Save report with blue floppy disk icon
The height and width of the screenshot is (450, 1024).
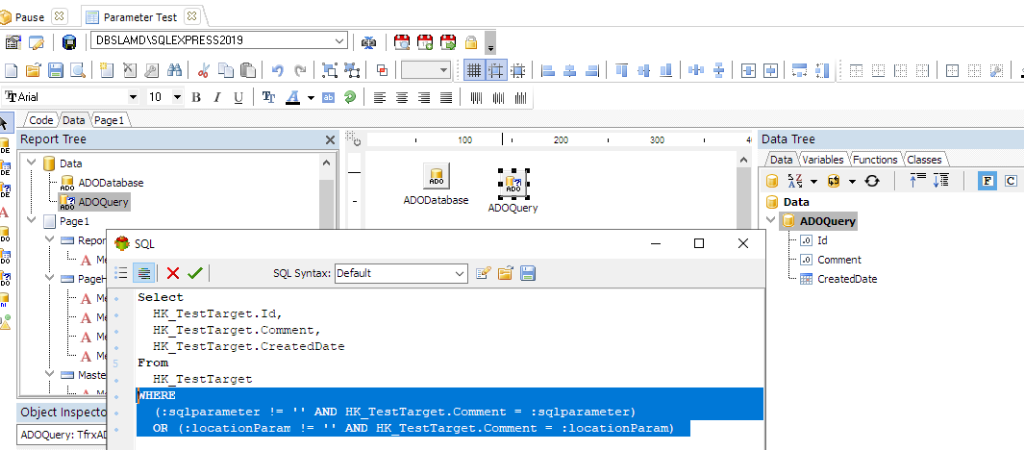coord(56,70)
